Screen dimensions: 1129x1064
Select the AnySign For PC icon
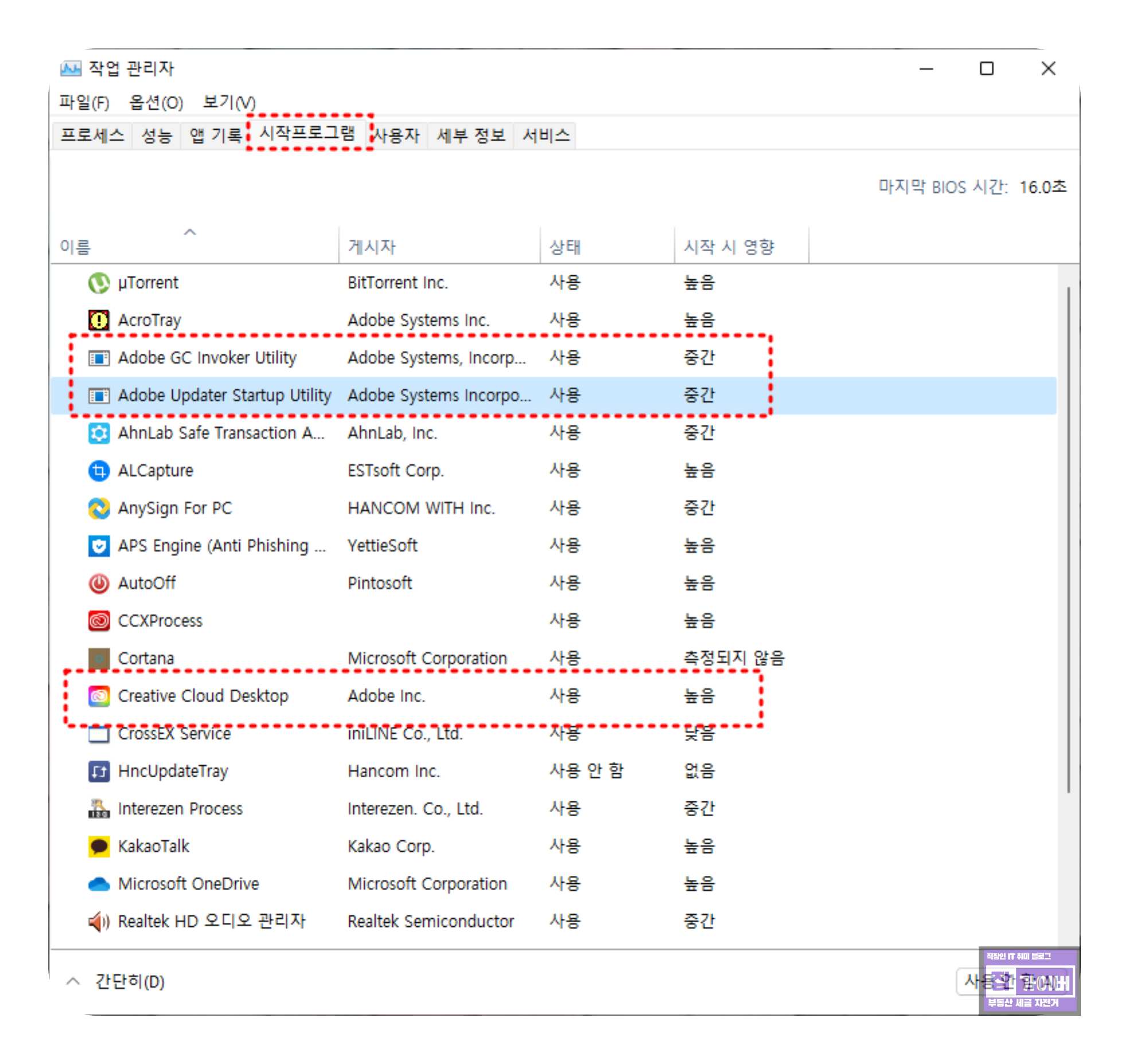click(x=99, y=508)
